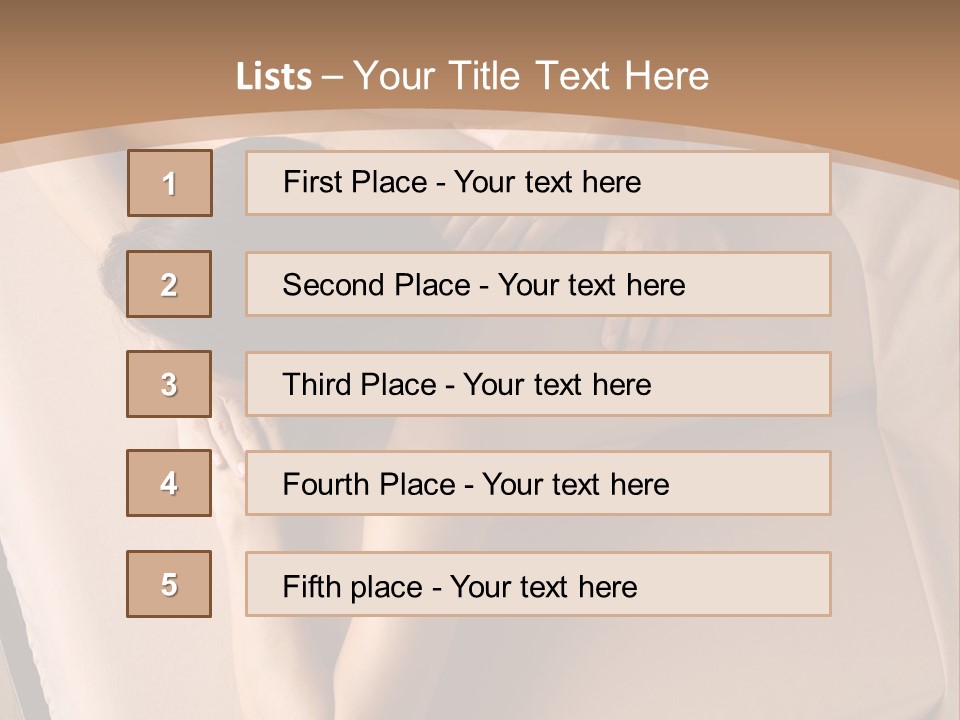Click the number 1 box
Screen dimensions: 960x720
click(170, 183)
